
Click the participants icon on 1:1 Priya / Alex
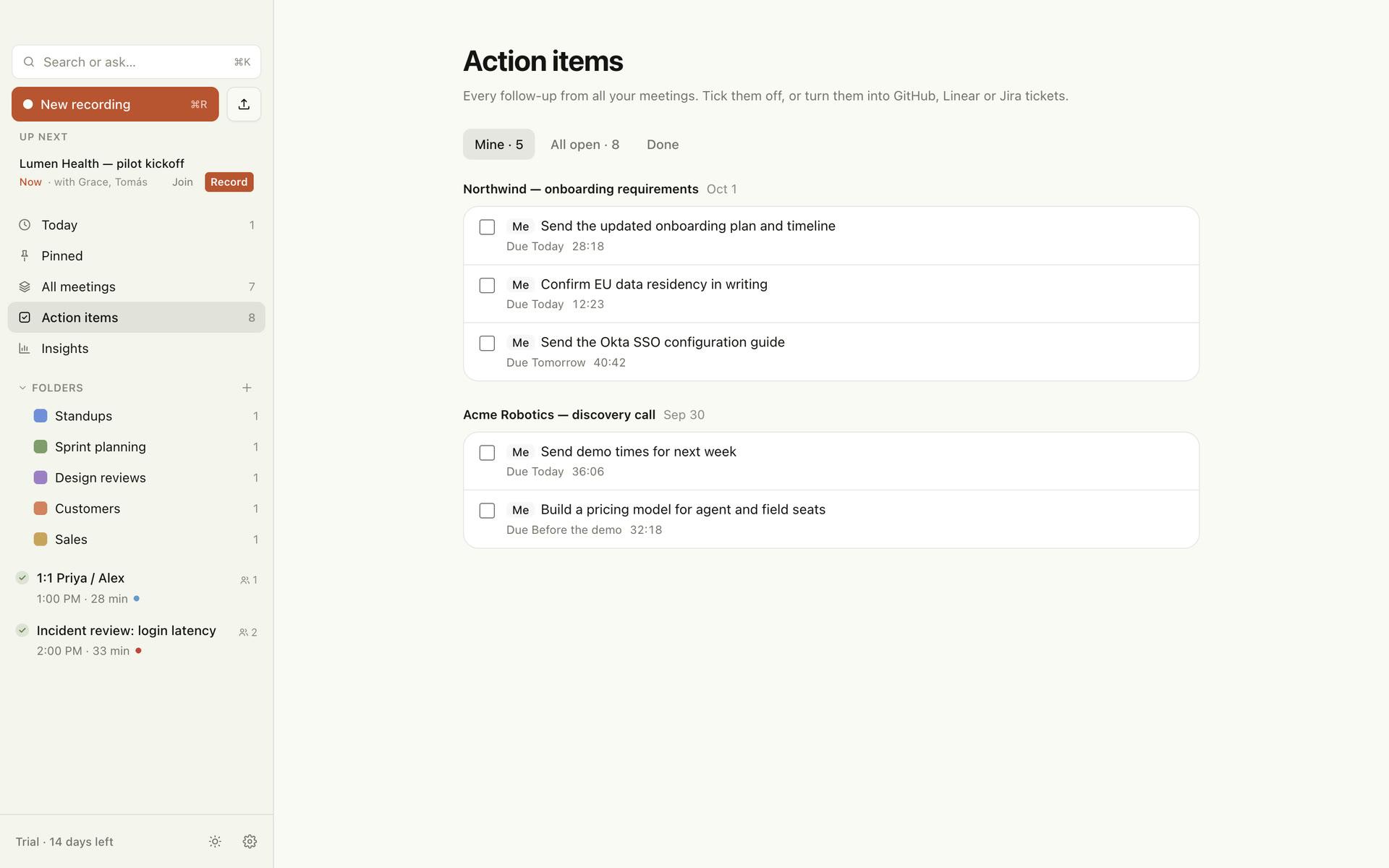tap(245, 580)
